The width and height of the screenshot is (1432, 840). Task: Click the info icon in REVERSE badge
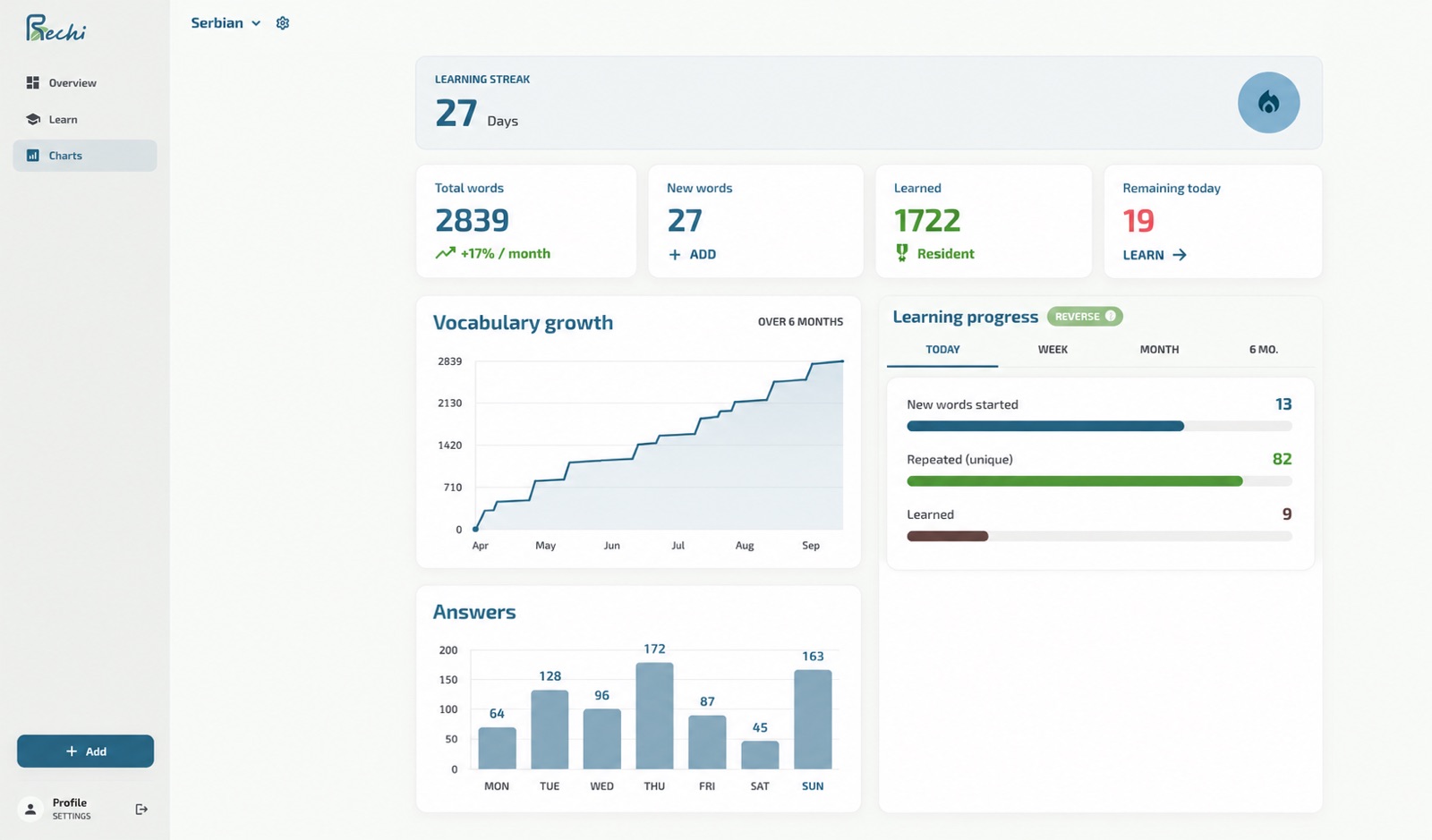click(x=1111, y=316)
